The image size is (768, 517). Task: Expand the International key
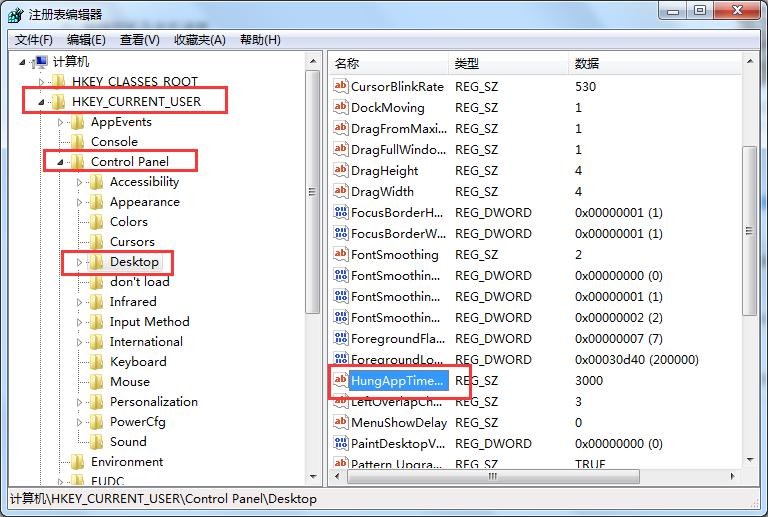click(x=80, y=342)
